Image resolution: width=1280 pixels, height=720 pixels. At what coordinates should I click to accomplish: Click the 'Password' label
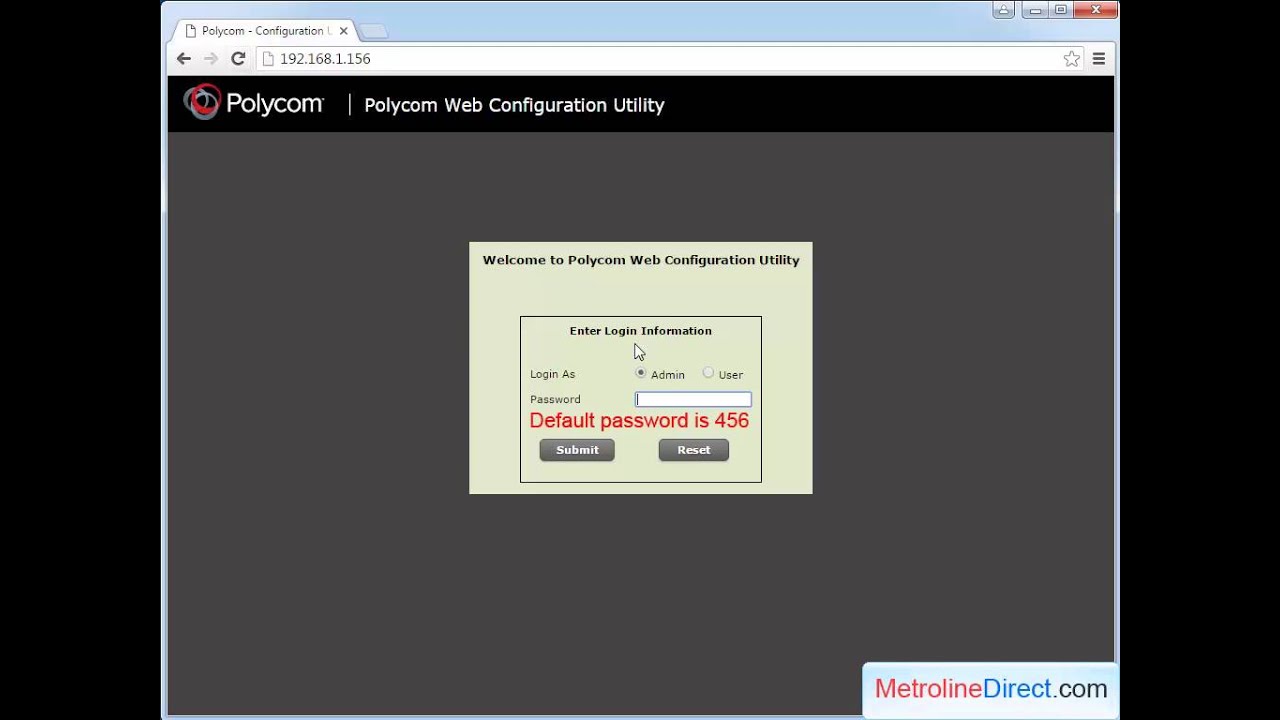555,399
